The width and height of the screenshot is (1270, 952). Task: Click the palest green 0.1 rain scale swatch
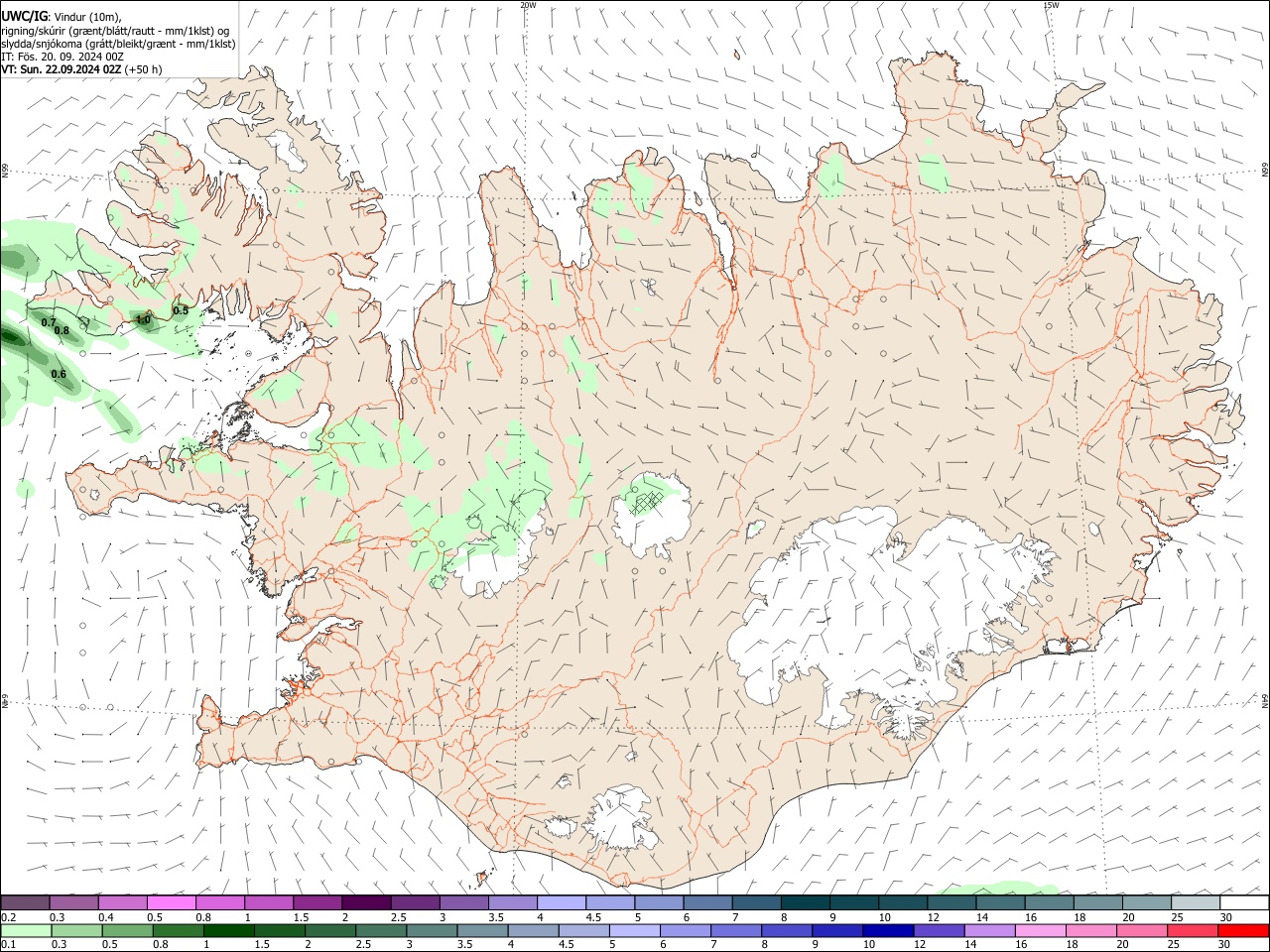click(26, 931)
